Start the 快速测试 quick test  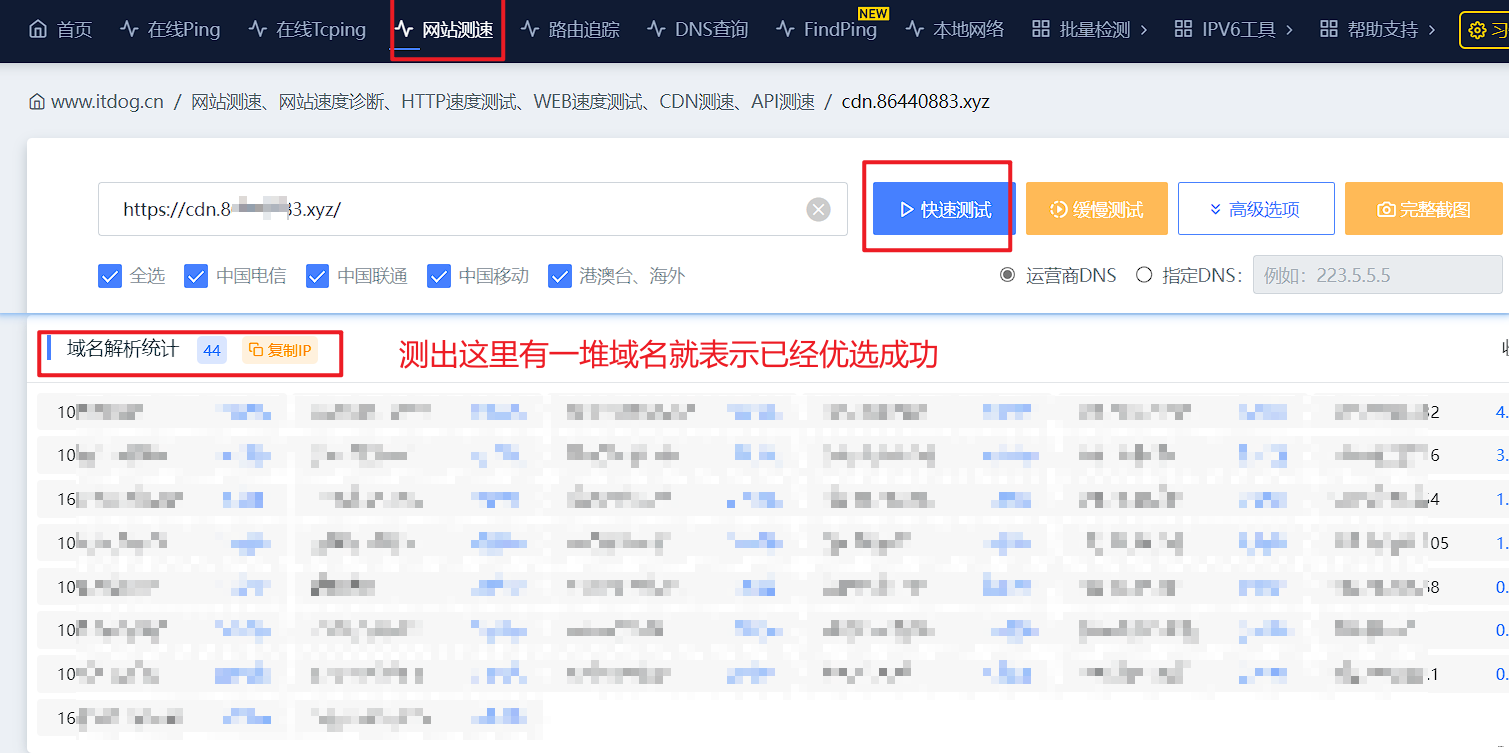[x=944, y=209]
